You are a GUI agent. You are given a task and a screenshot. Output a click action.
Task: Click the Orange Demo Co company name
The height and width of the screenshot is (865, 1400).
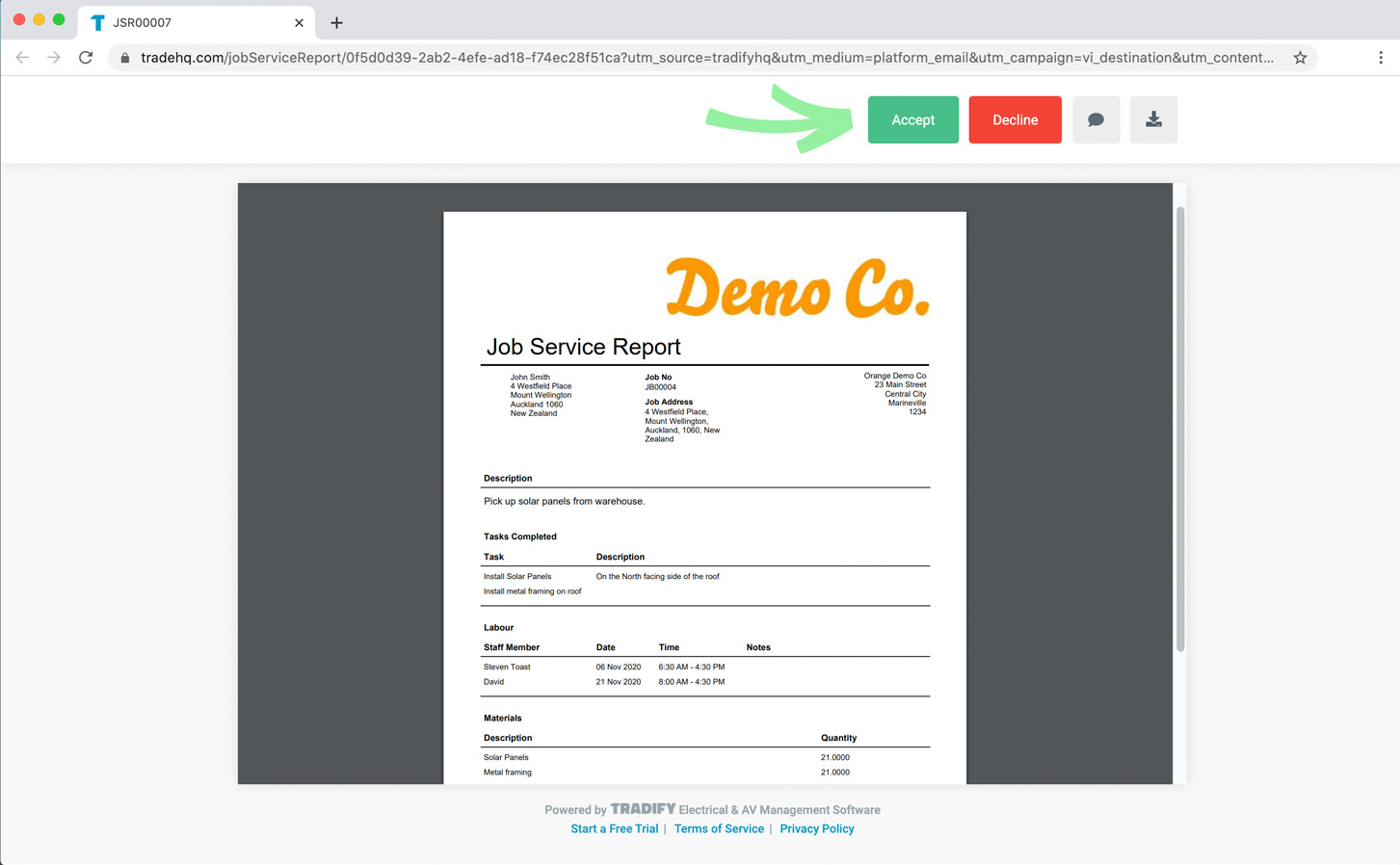(895, 376)
